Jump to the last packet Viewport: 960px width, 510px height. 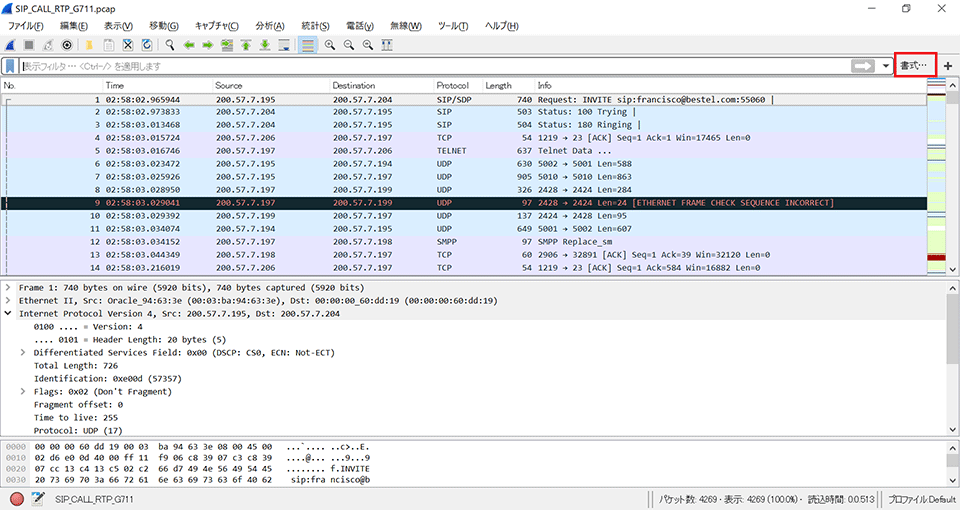(264, 45)
